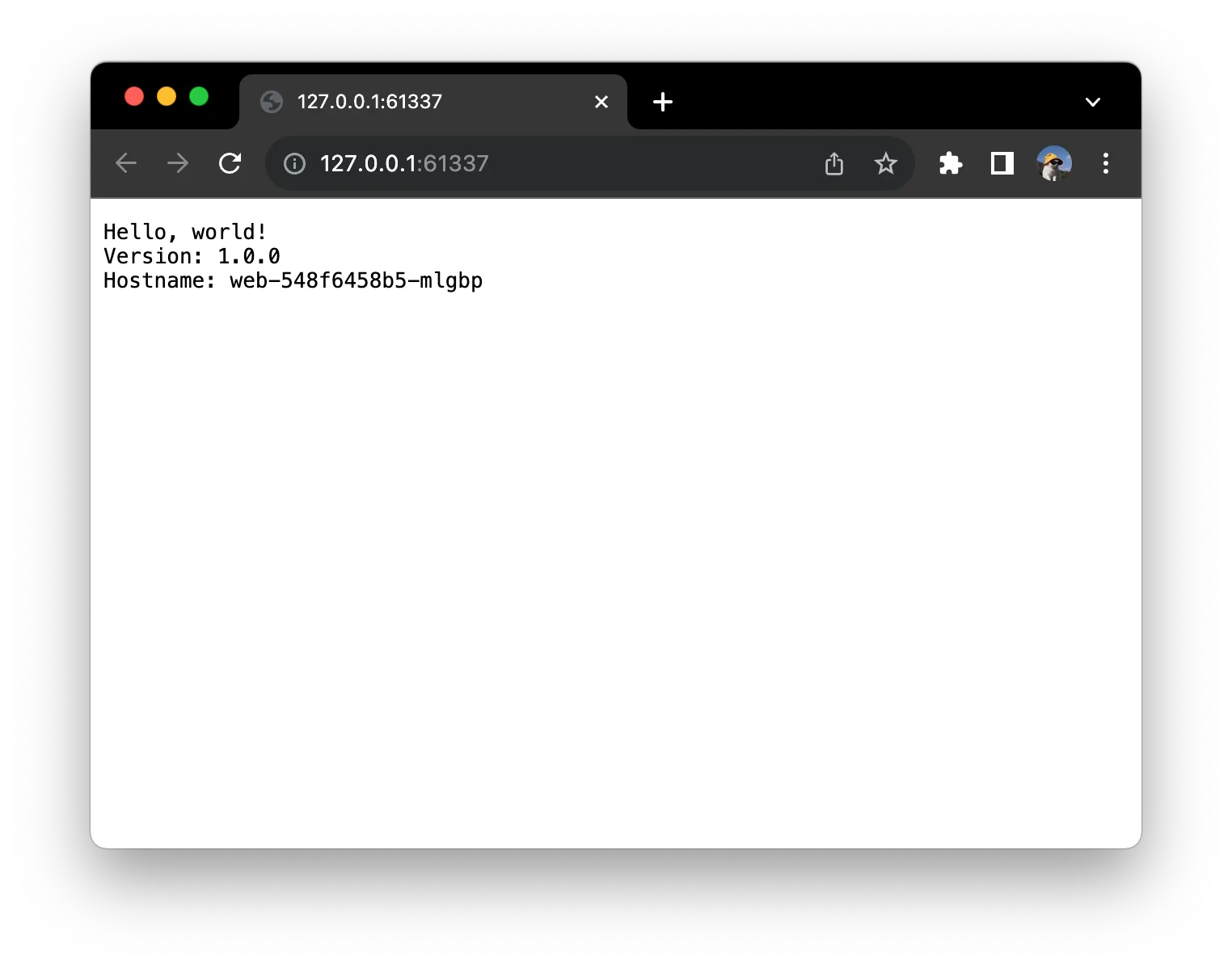Click the browser back arrow

(x=126, y=163)
